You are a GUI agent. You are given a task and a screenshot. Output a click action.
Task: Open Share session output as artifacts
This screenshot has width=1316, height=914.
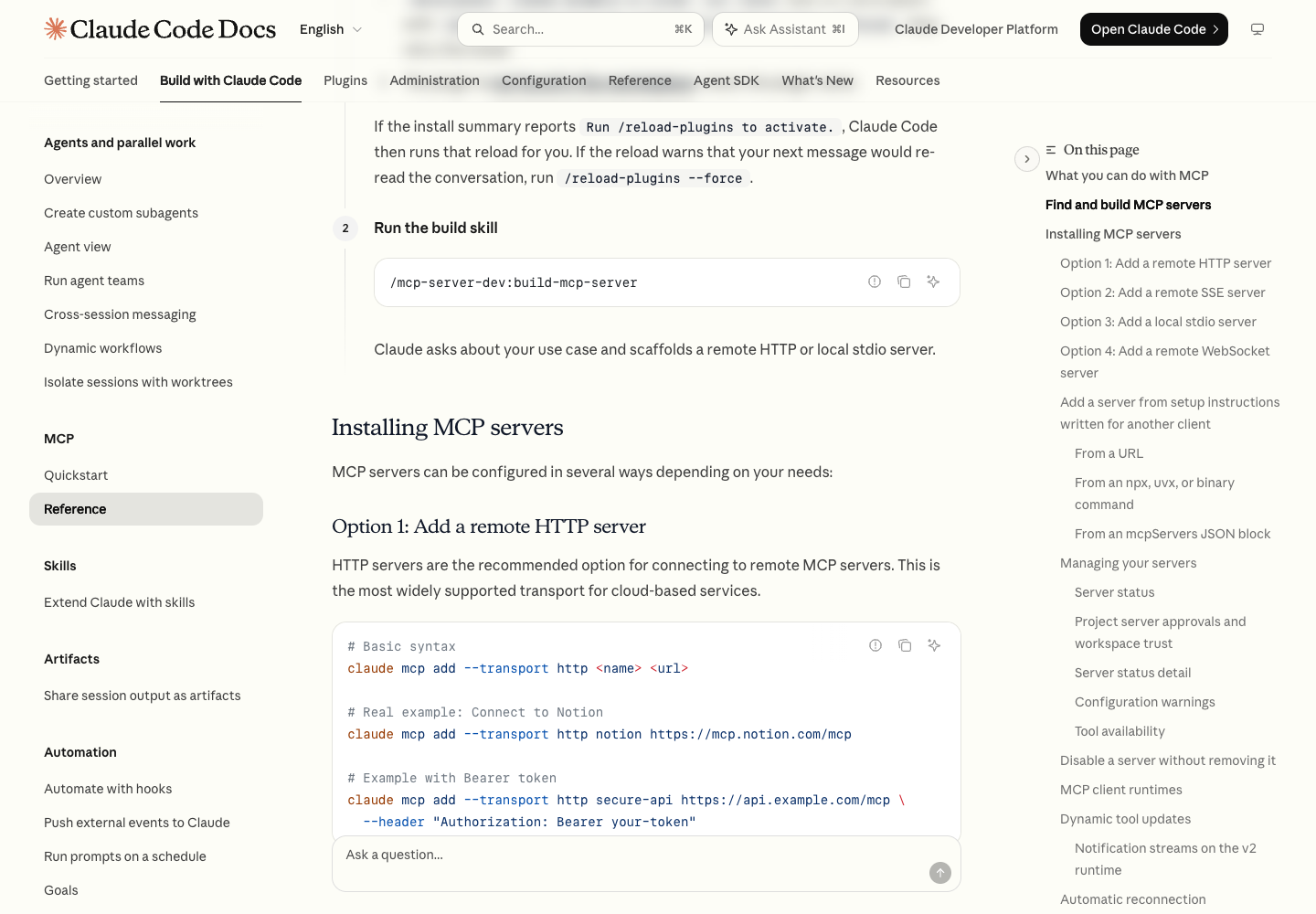pyautogui.click(x=143, y=696)
